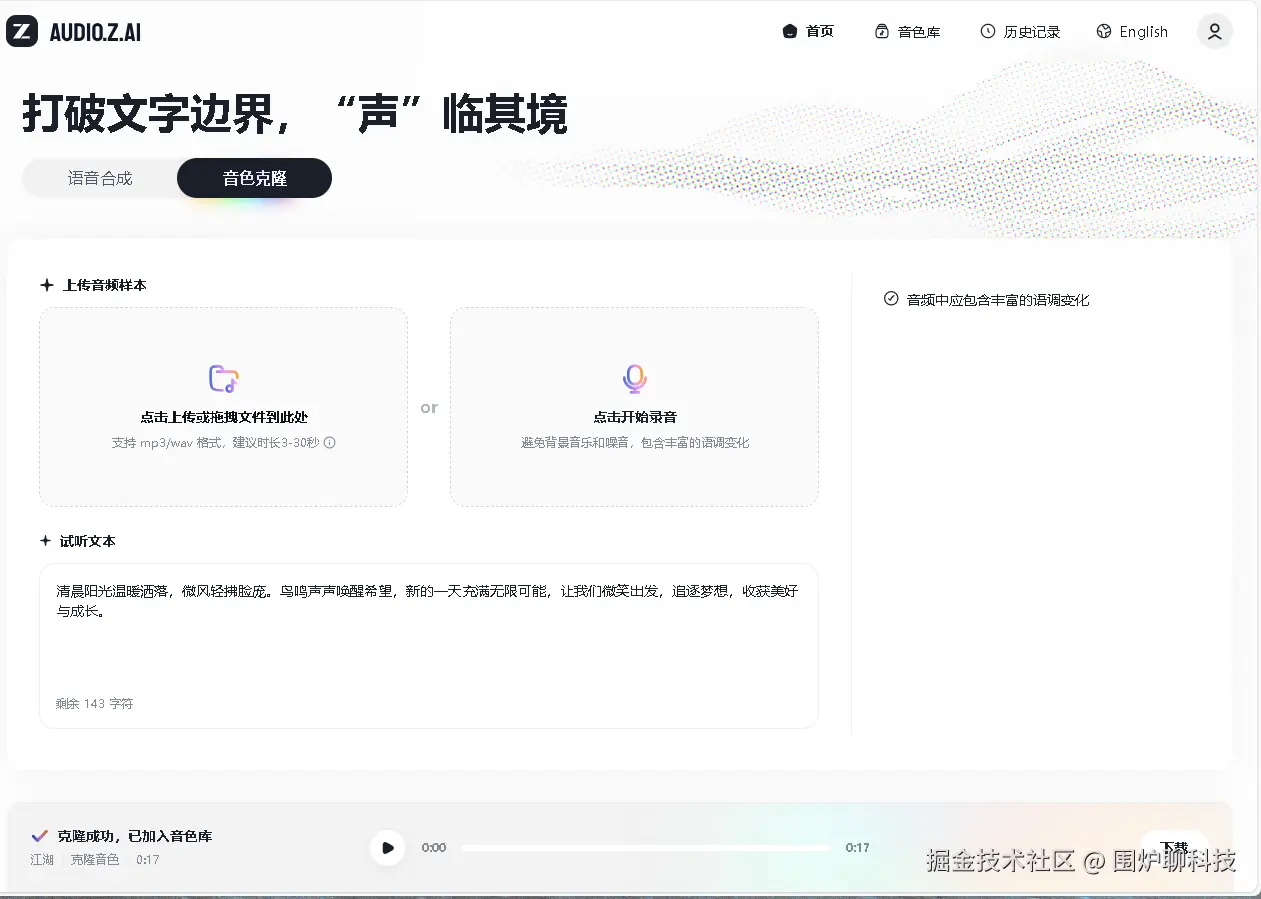
Task: Click the jar icon beside 音色库
Action: pos(881,31)
